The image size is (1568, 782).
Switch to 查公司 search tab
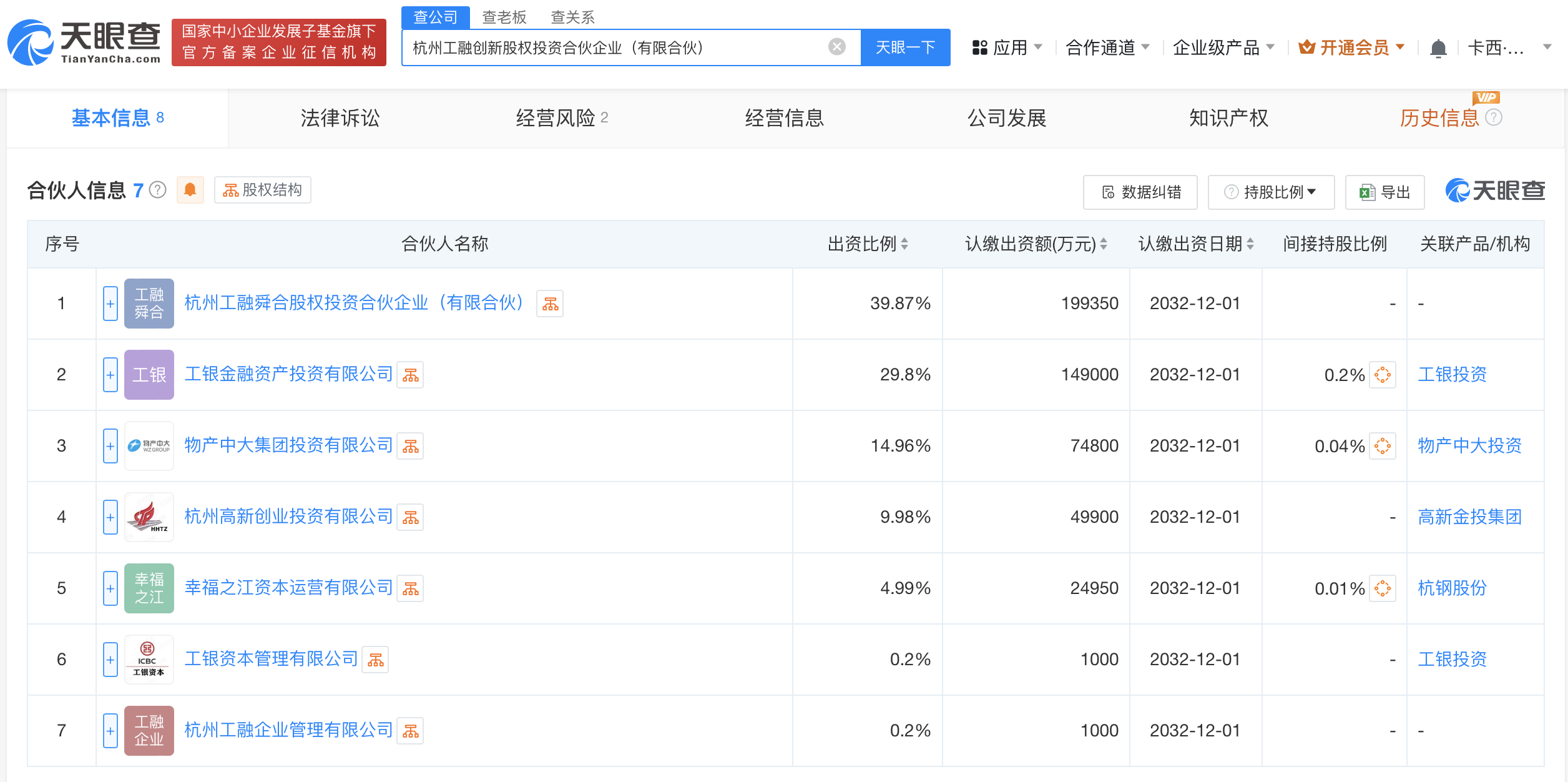(x=435, y=17)
